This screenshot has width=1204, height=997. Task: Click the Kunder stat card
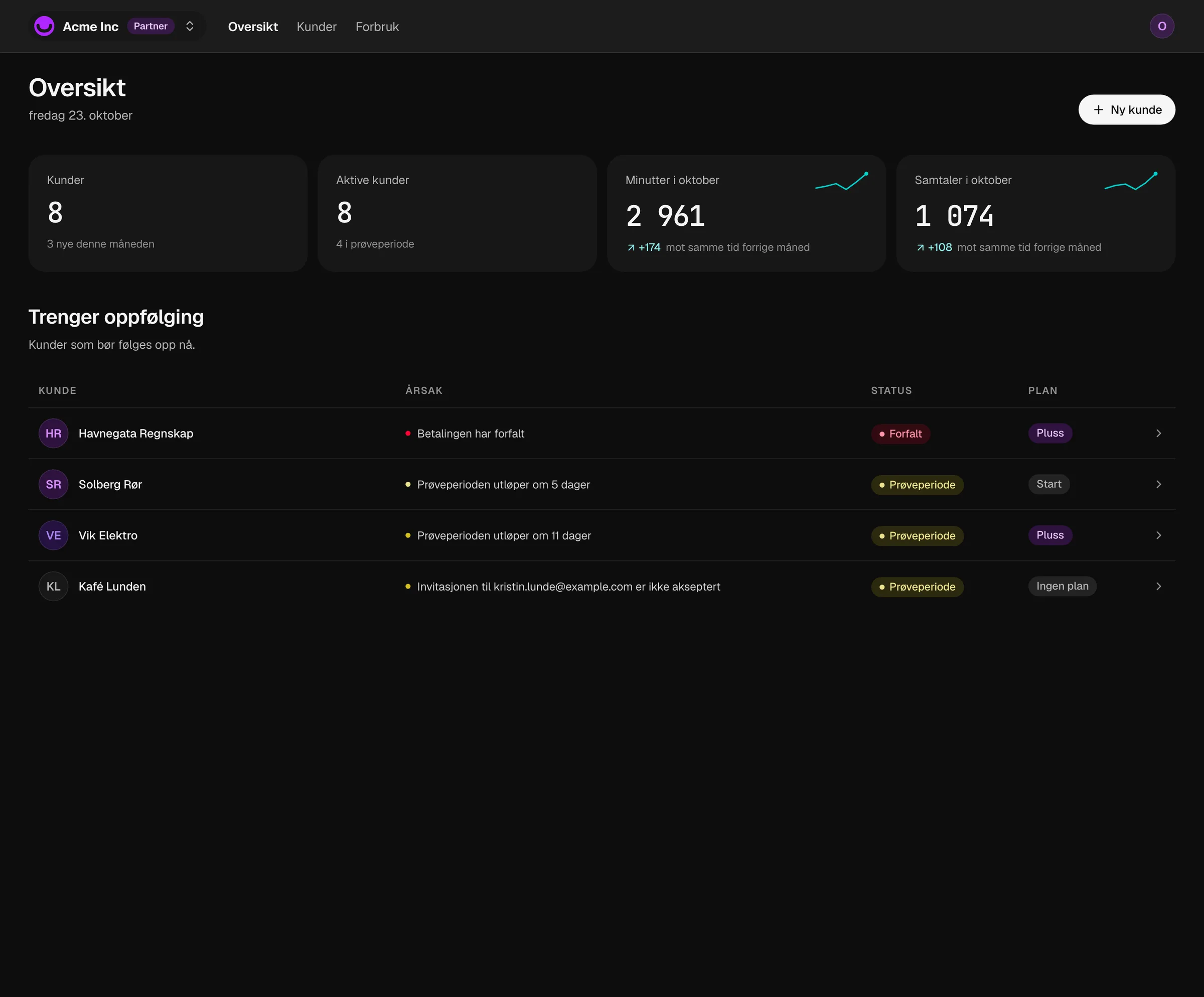[x=168, y=213]
